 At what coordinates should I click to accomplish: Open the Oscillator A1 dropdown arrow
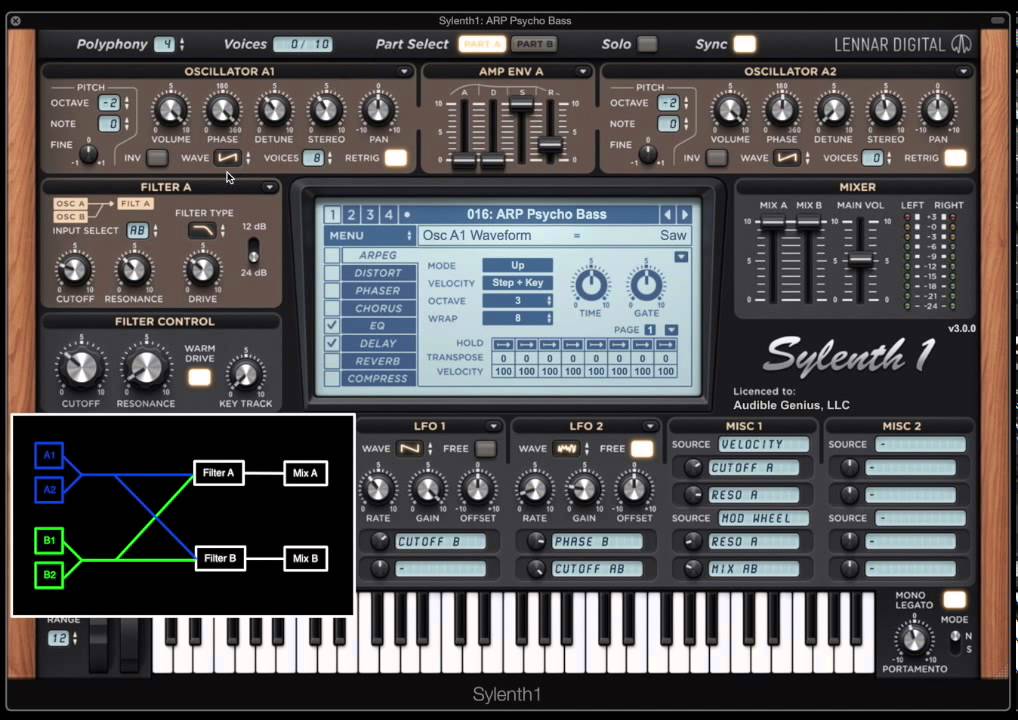404,71
